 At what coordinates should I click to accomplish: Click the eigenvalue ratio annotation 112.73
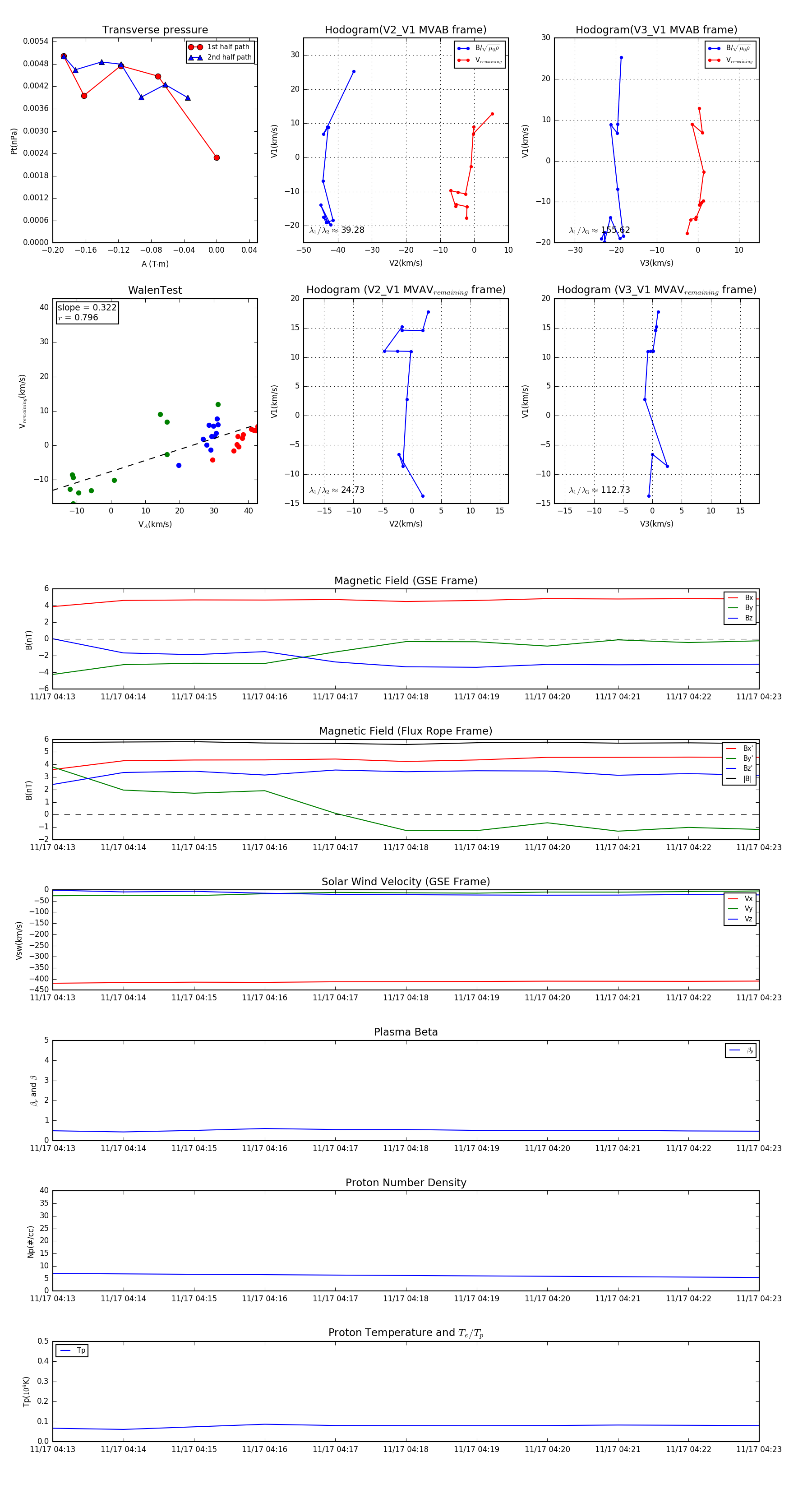pyautogui.click(x=600, y=490)
